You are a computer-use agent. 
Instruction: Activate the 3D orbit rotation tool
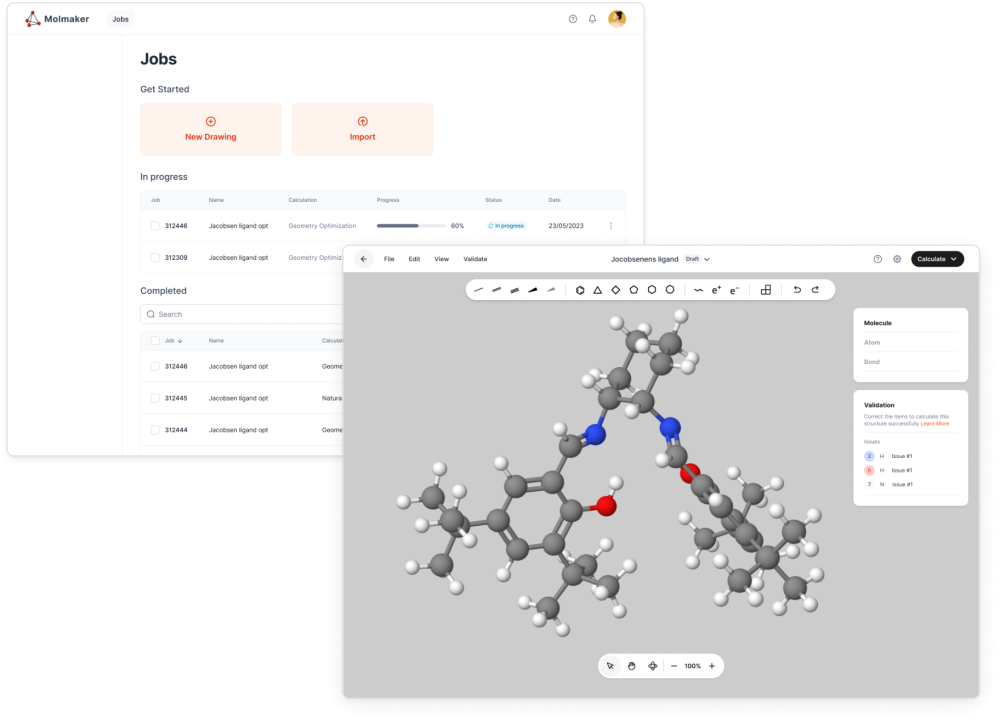[x=653, y=666]
